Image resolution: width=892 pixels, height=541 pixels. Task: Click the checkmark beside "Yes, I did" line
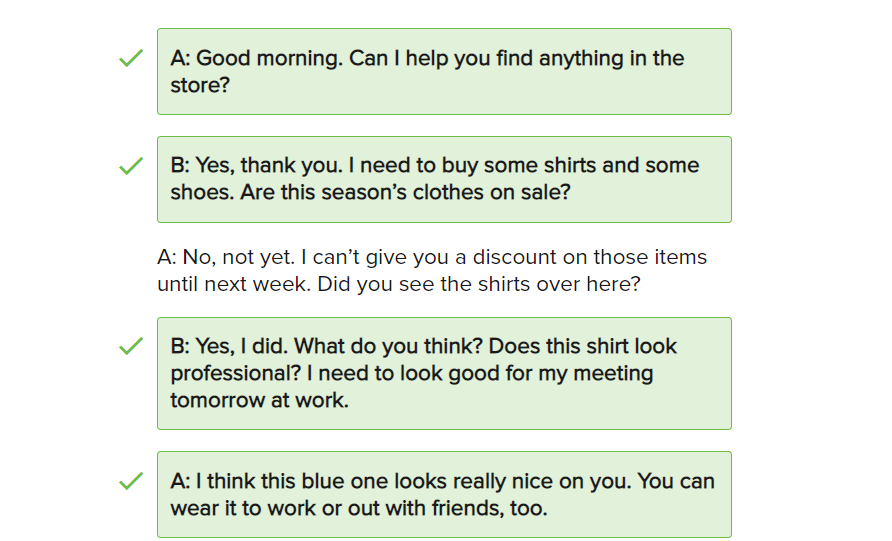click(x=131, y=347)
